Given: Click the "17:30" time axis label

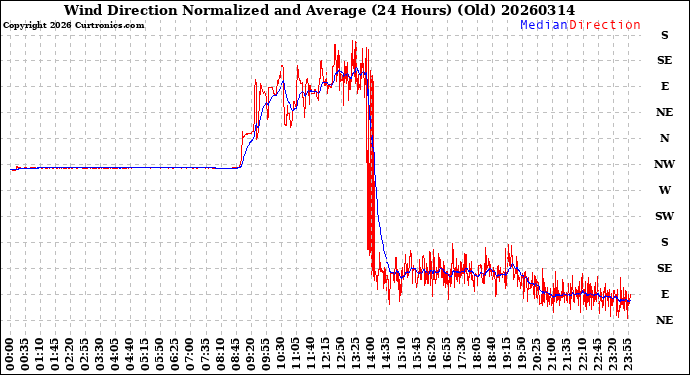Looking at the screenshot, I should pyautogui.click(x=461, y=355).
